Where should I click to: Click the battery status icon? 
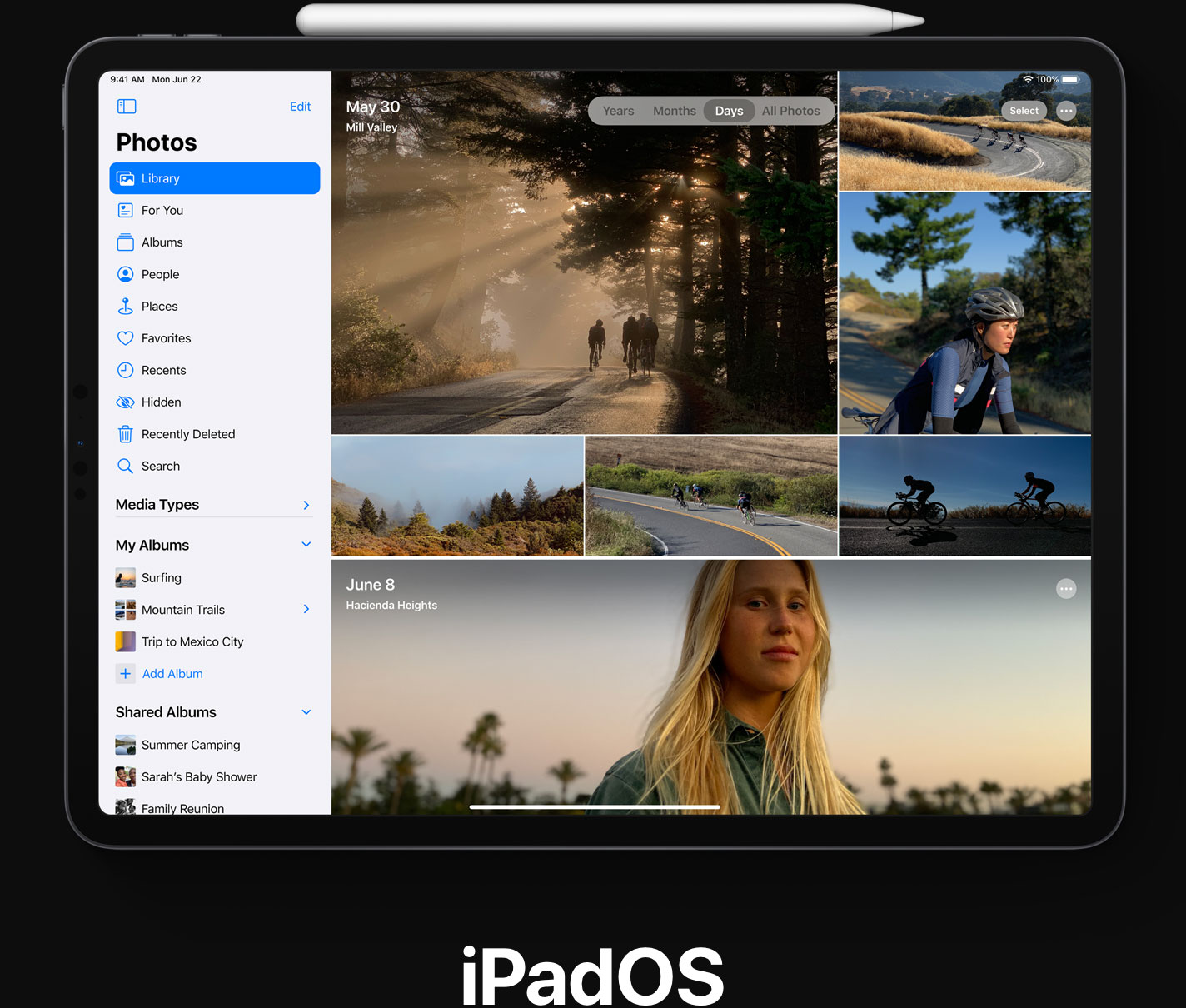[x=1071, y=80]
